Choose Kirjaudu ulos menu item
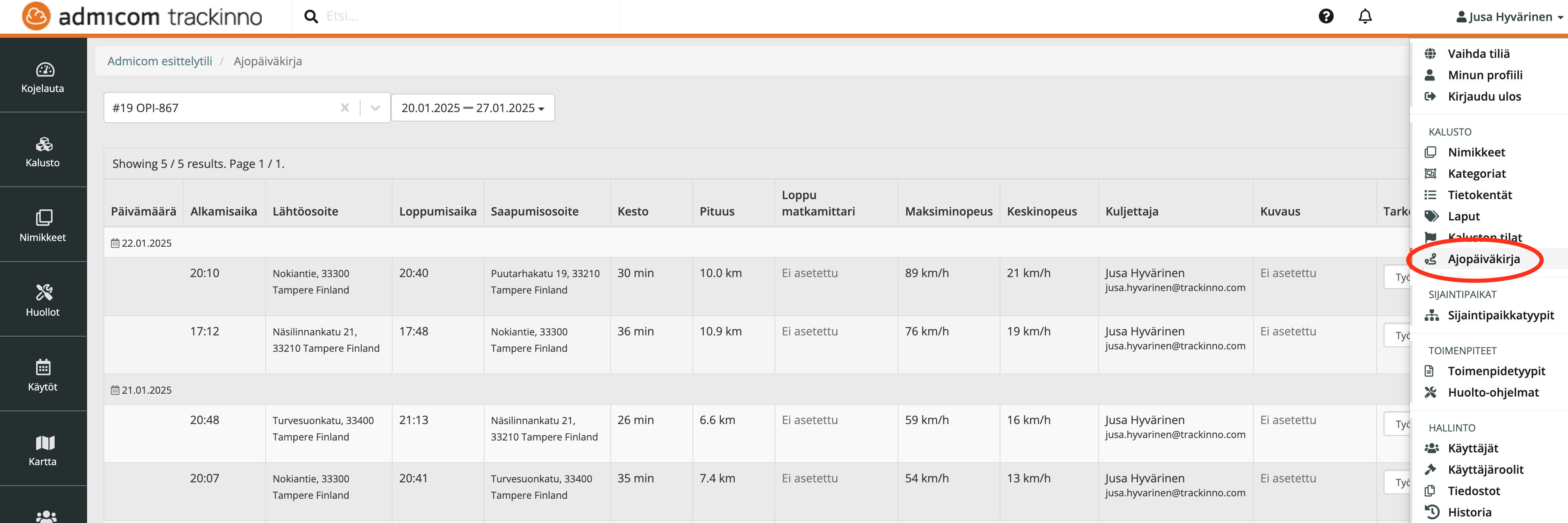The image size is (1568, 523). (1483, 96)
